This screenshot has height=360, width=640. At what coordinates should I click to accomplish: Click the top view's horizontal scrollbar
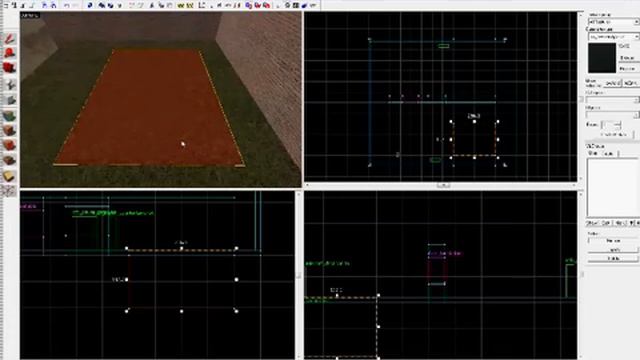[442, 185]
